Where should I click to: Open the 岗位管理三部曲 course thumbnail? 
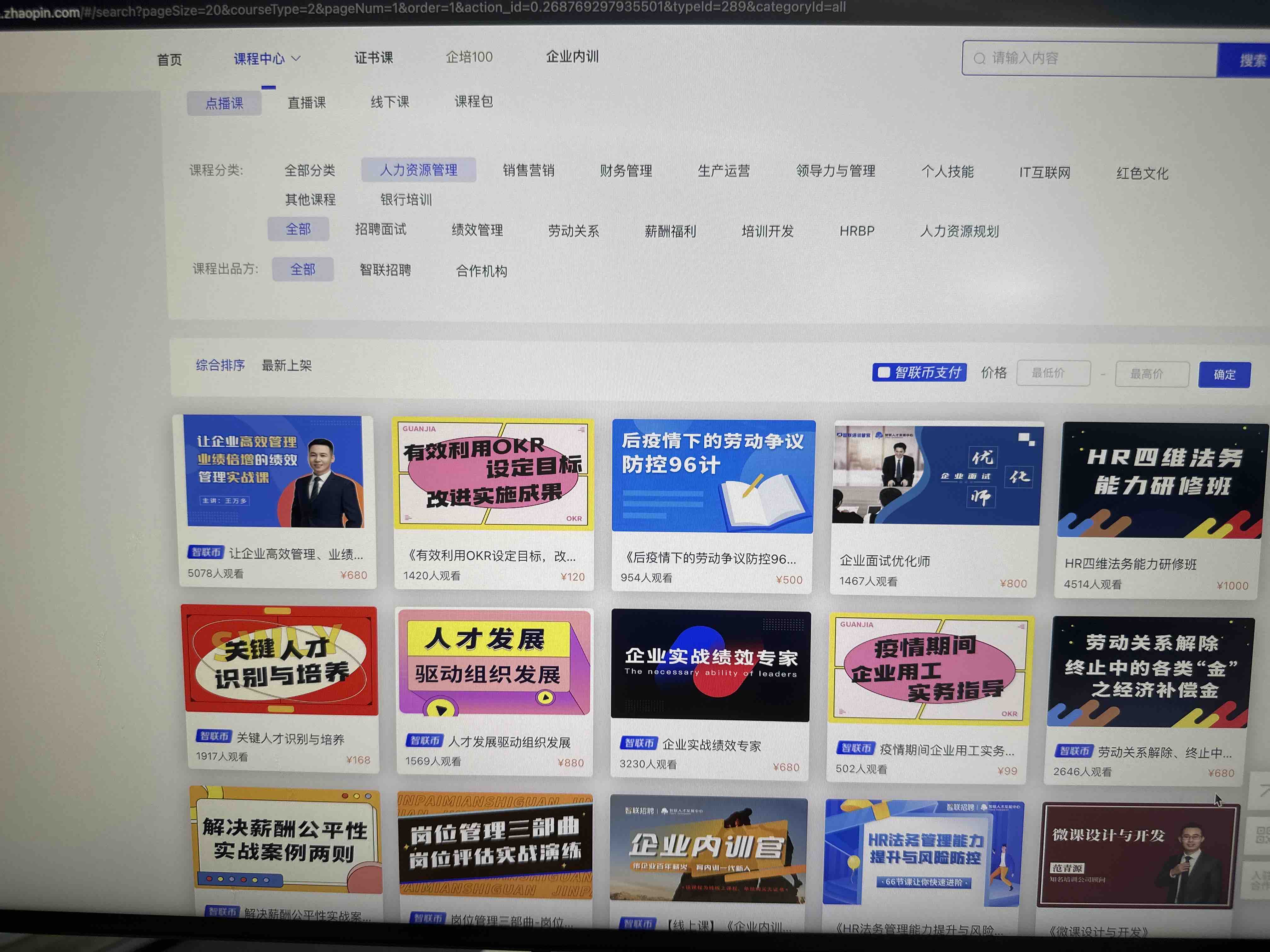495,846
